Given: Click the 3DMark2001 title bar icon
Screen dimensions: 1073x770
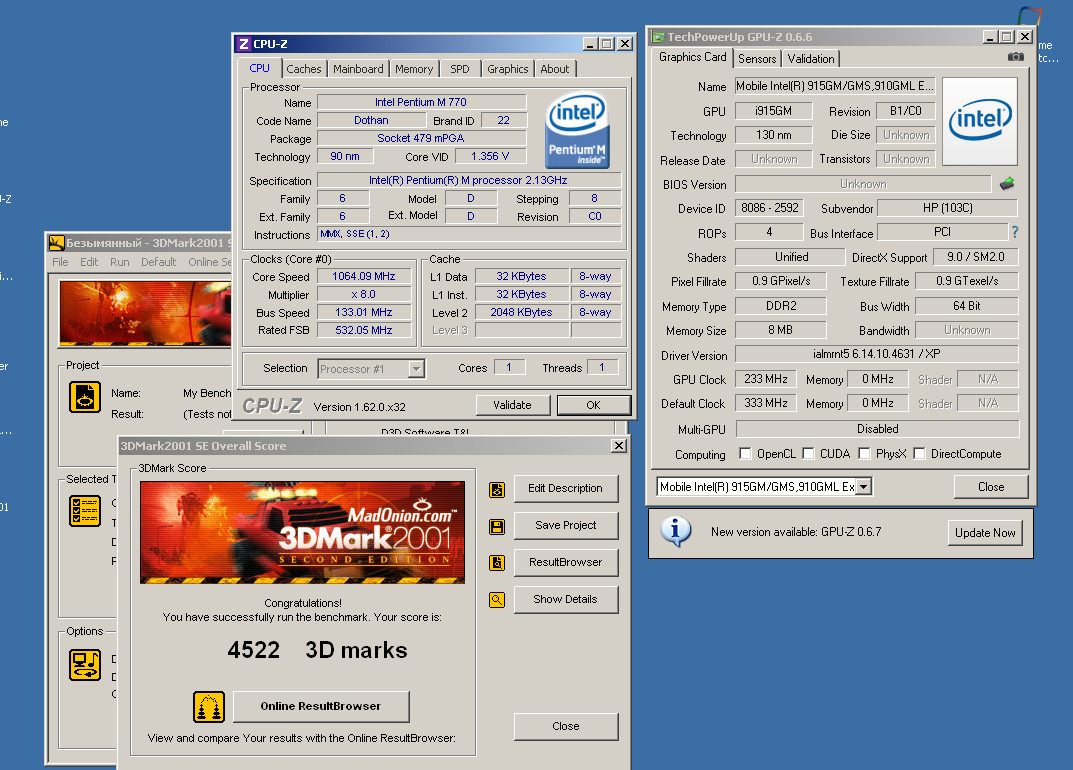Looking at the screenshot, I should (x=56, y=243).
